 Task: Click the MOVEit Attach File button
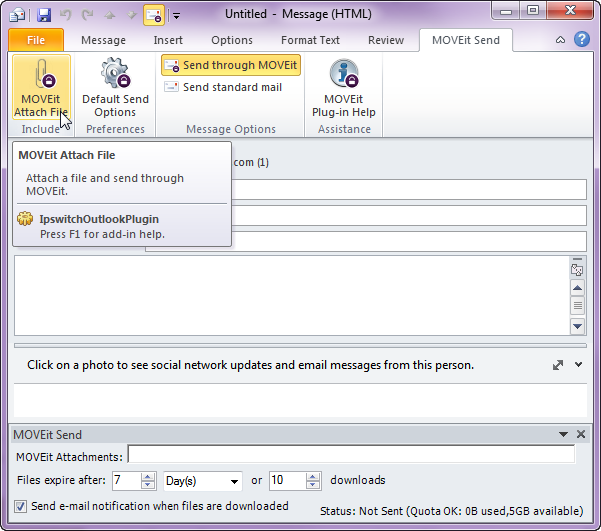click(41, 88)
